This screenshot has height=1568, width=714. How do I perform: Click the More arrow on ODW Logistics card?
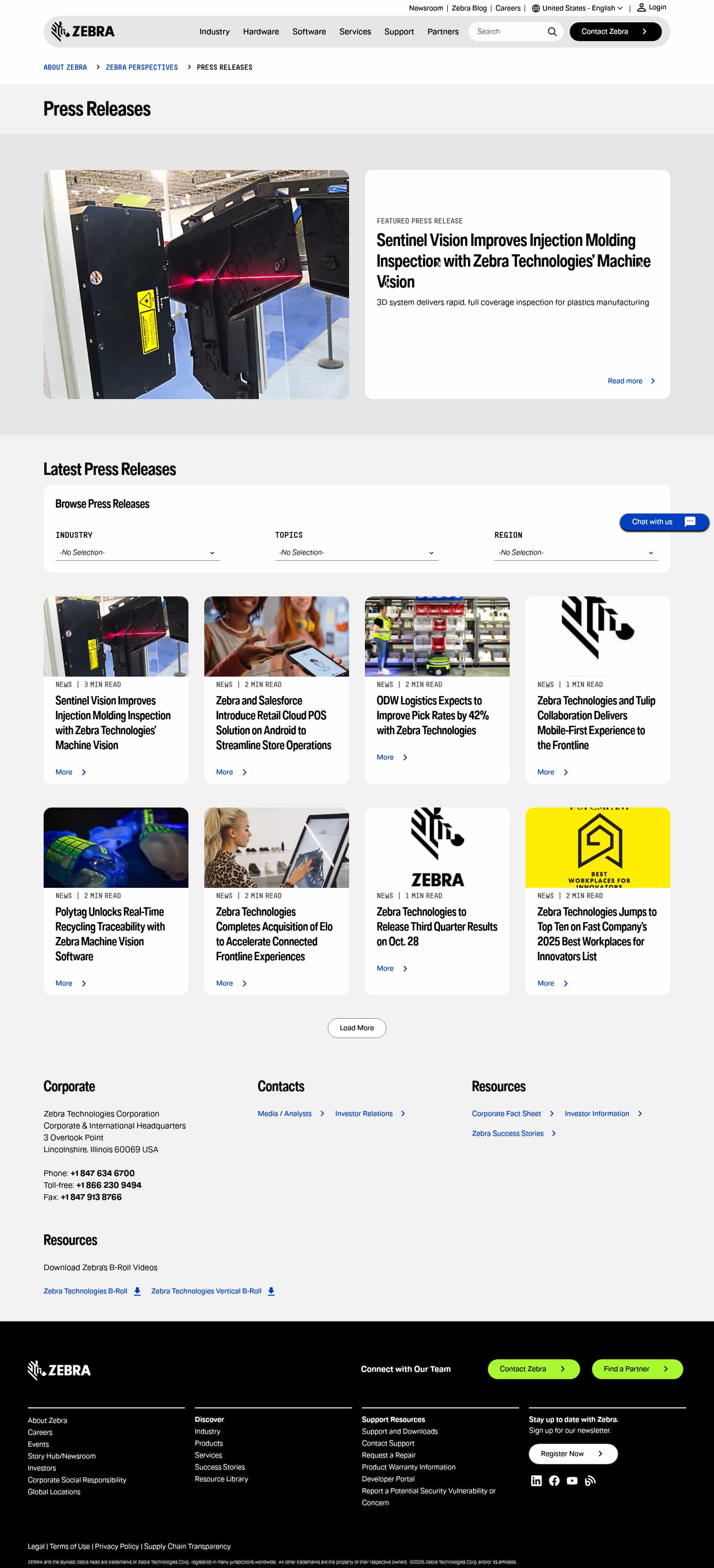(x=406, y=757)
